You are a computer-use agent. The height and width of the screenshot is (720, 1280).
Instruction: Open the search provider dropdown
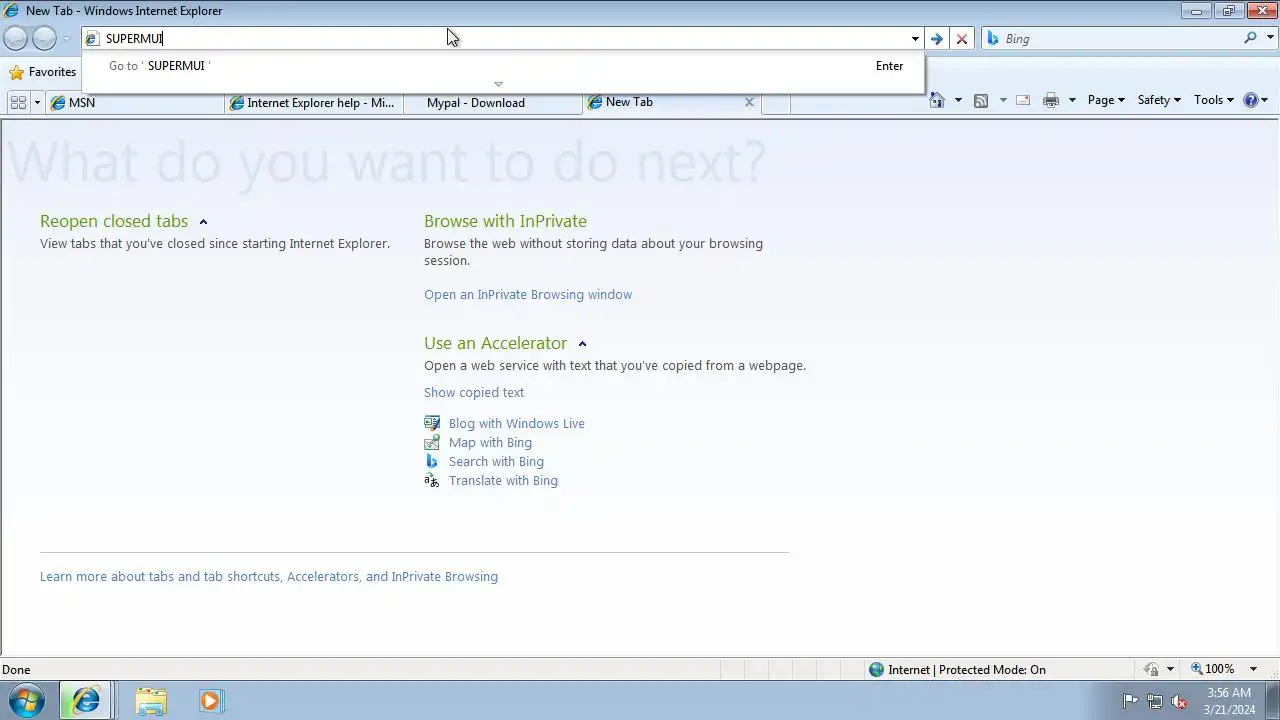pos(1268,39)
